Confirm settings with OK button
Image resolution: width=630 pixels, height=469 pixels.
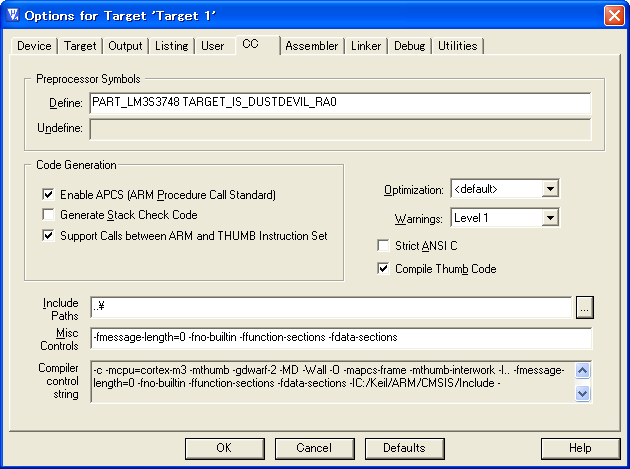point(225,448)
